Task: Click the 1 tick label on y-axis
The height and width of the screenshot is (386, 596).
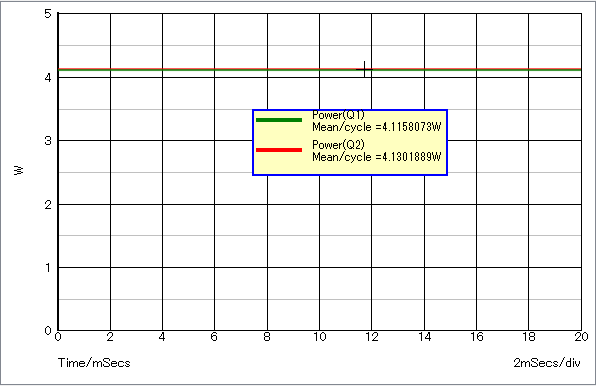Action: (x=48, y=268)
